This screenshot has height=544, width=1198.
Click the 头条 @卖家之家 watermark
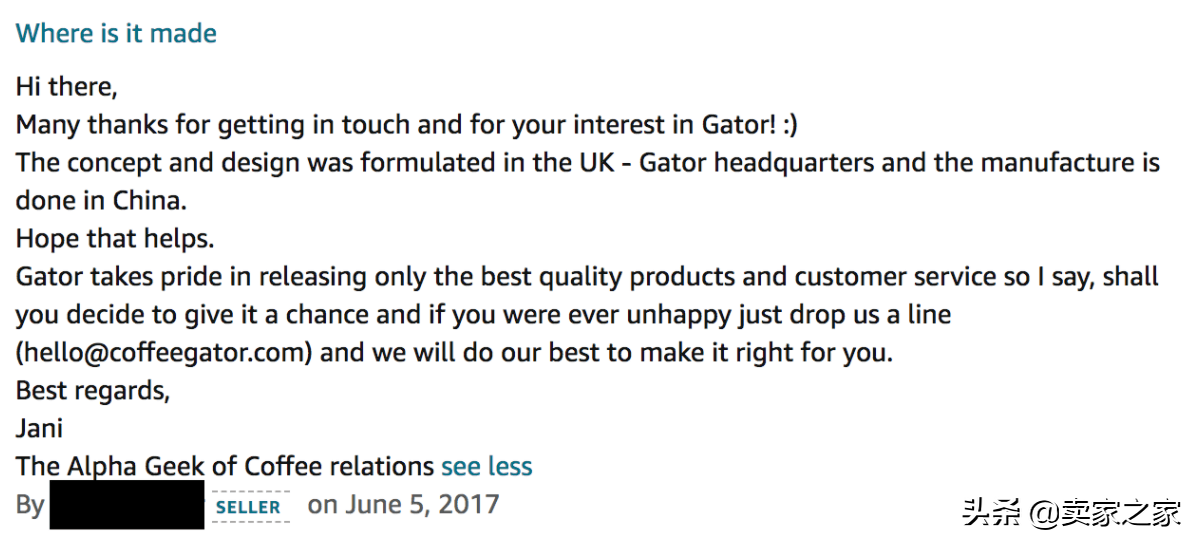(1072, 513)
